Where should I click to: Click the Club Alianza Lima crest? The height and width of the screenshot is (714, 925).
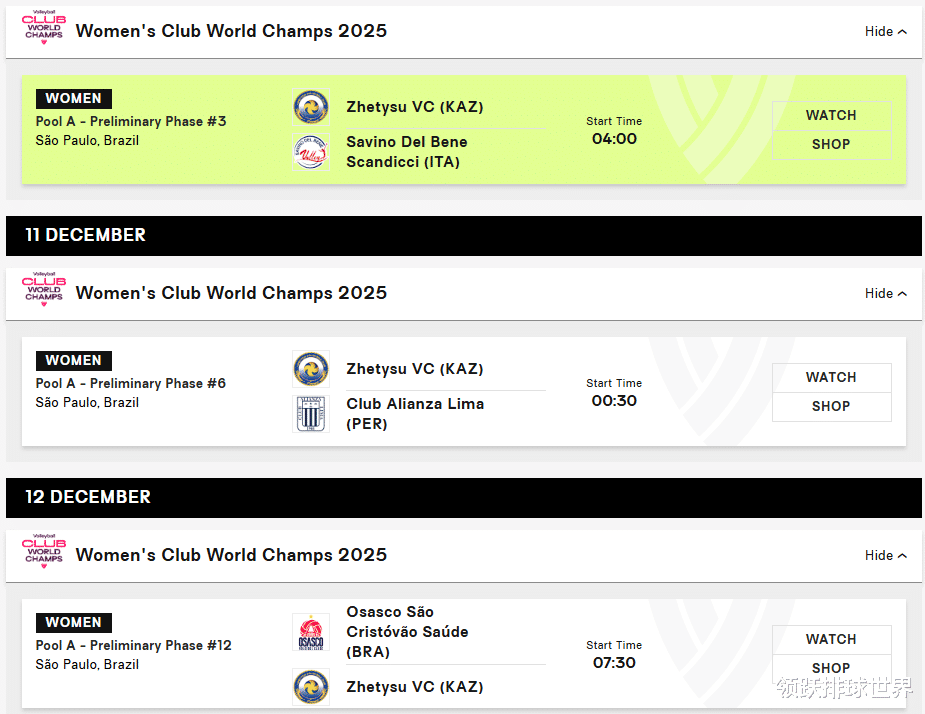pyautogui.click(x=310, y=414)
